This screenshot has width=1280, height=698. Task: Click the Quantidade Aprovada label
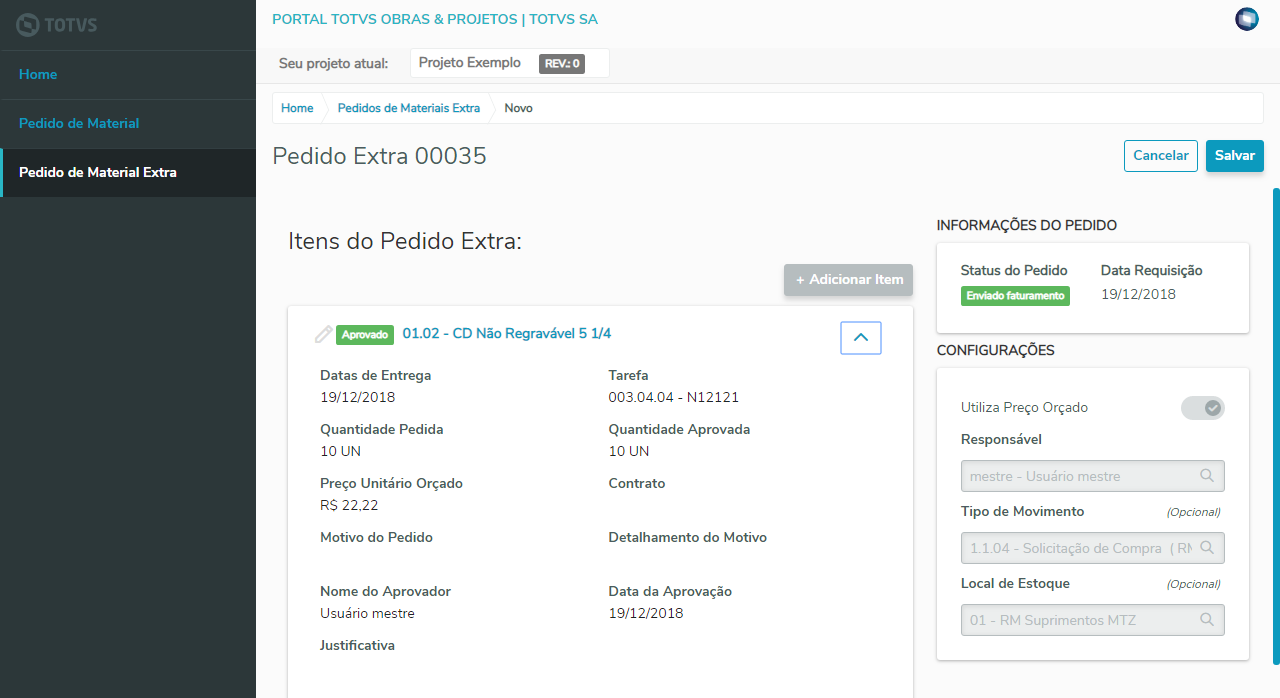tap(679, 430)
